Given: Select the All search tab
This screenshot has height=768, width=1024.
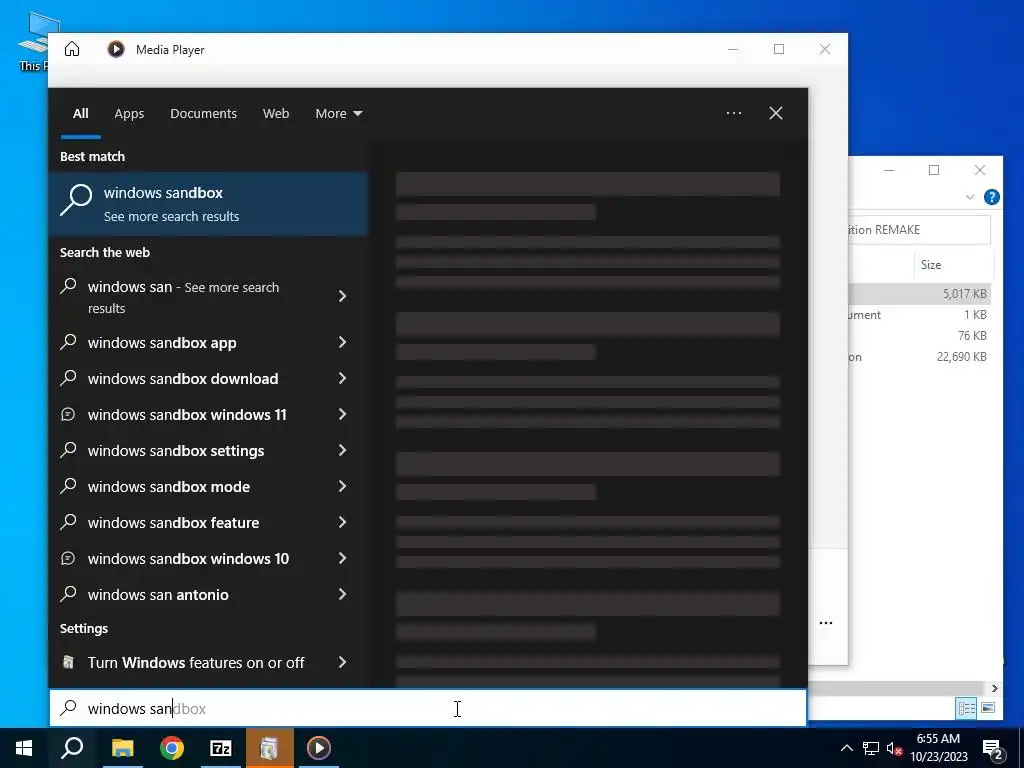Looking at the screenshot, I should coord(80,114).
